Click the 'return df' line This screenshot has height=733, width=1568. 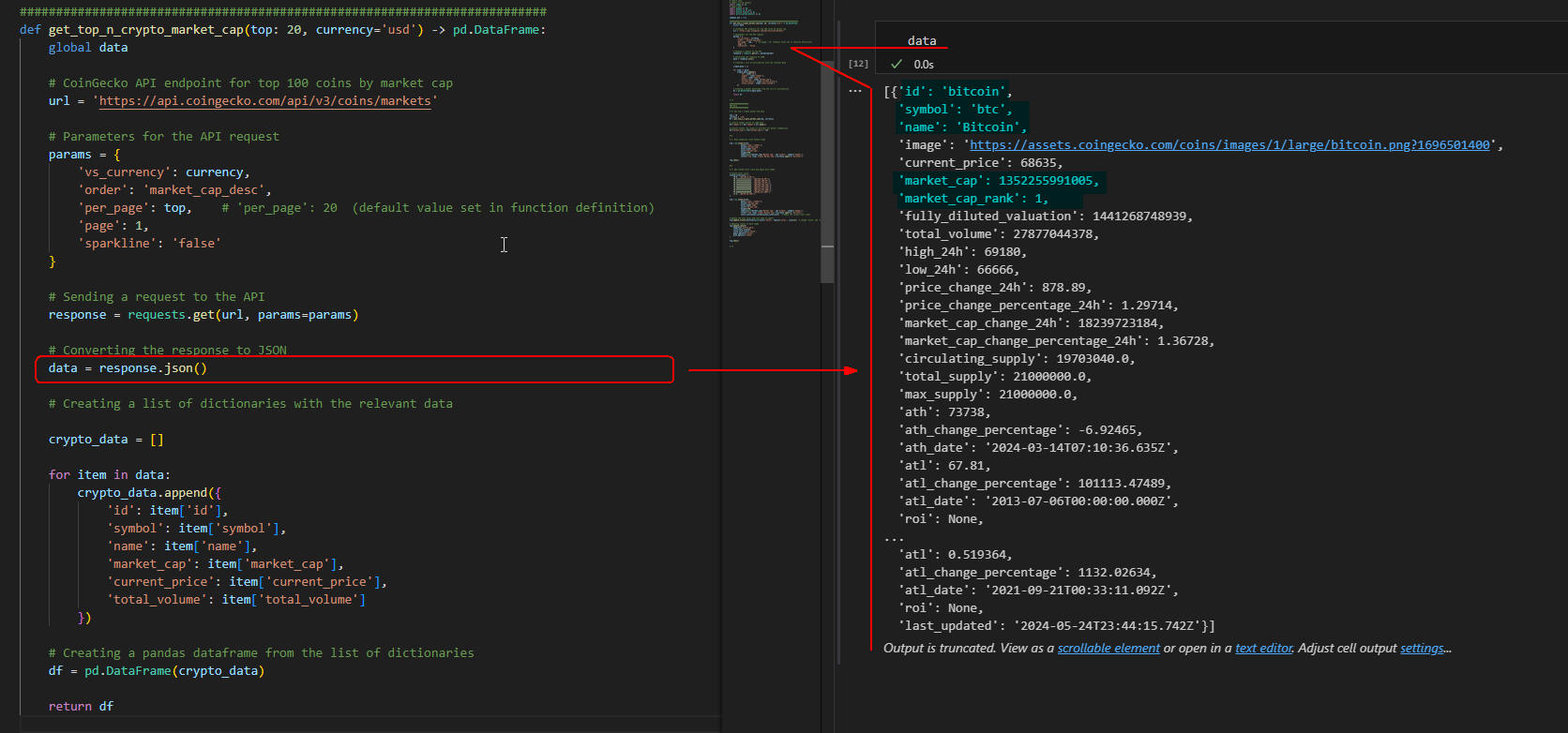pyautogui.click(x=81, y=707)
